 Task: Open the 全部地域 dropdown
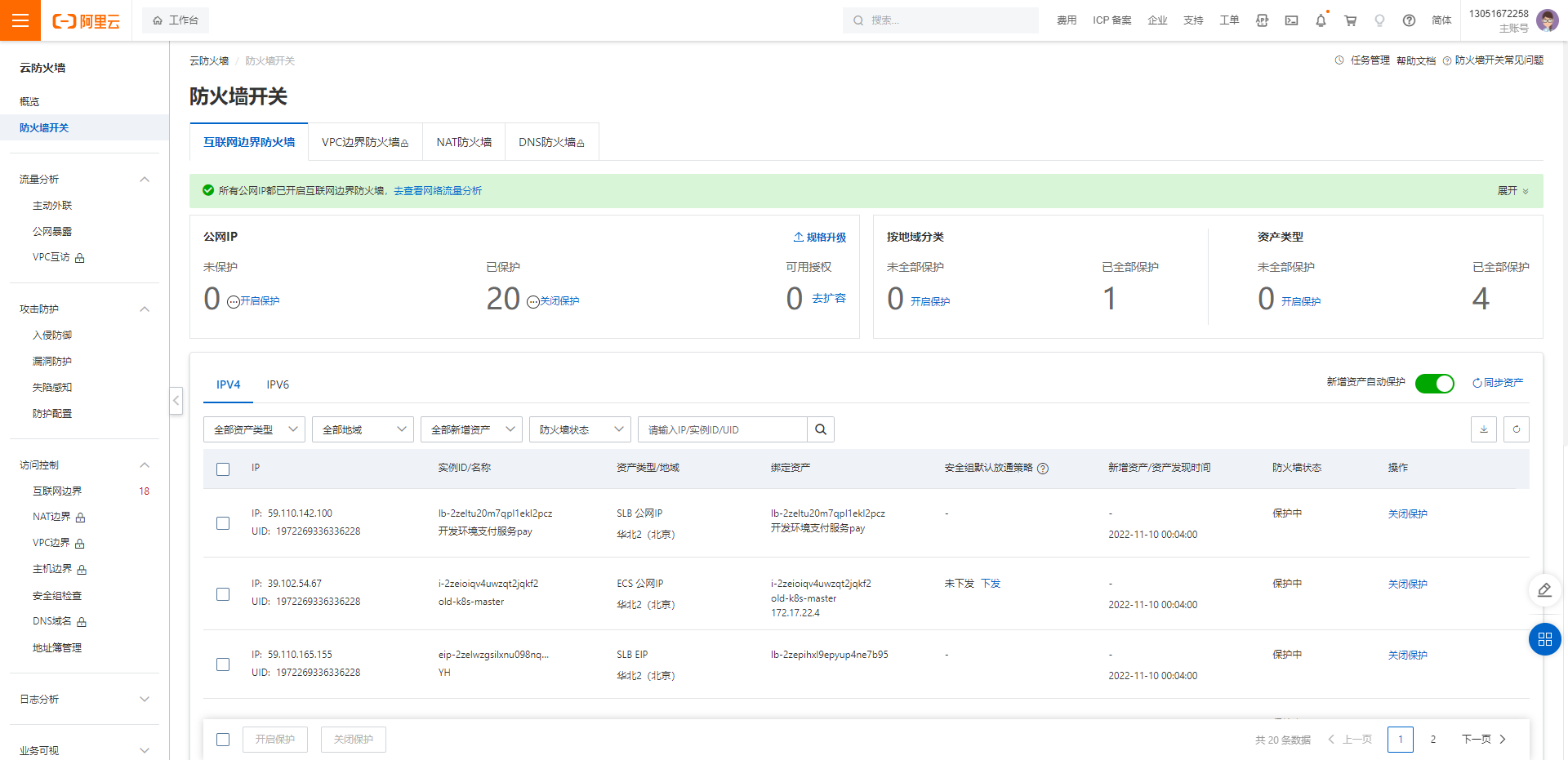[363, 429]
